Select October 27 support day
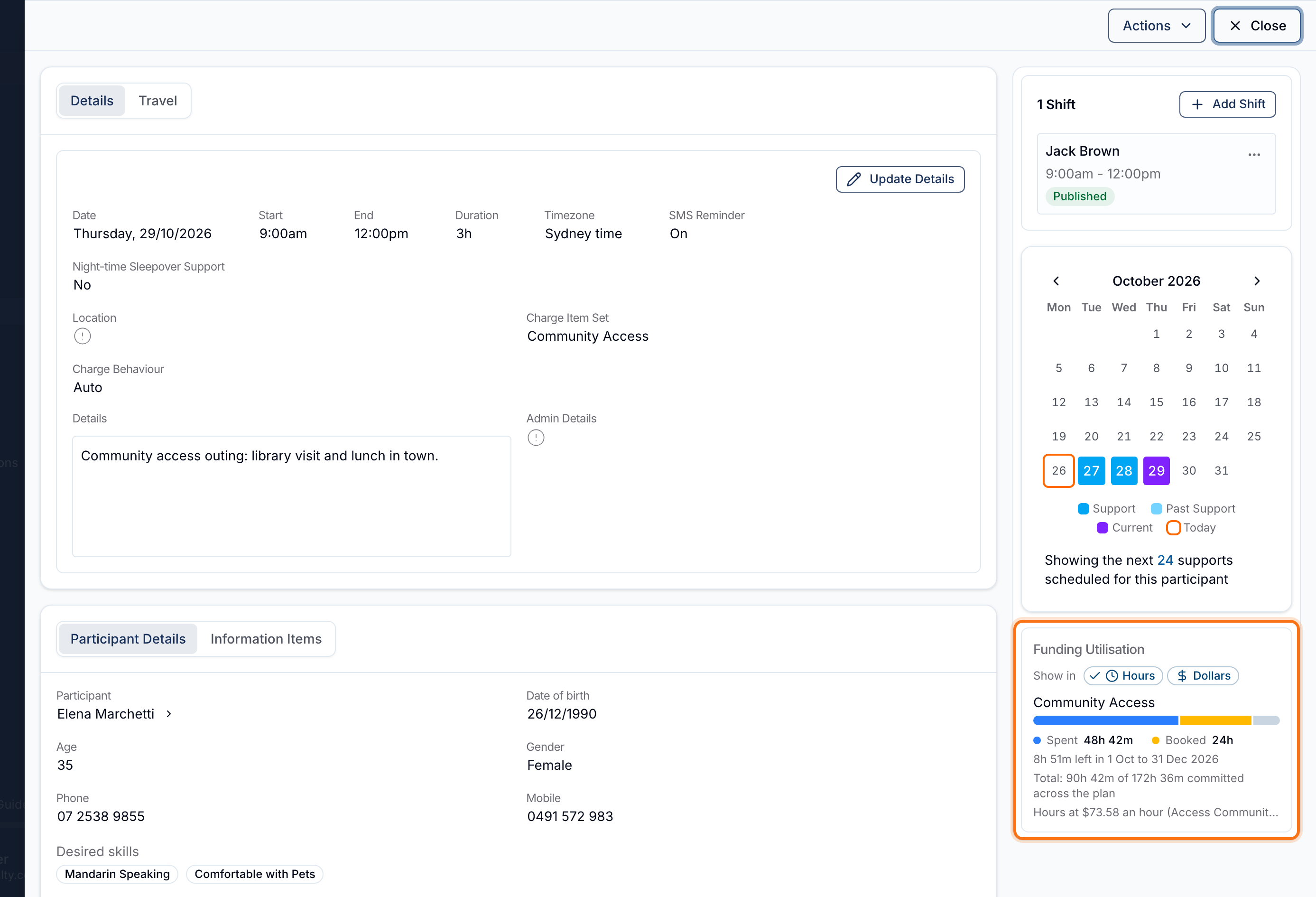Viewport: 1316px width, 897px height. (x=1091, y=471)
